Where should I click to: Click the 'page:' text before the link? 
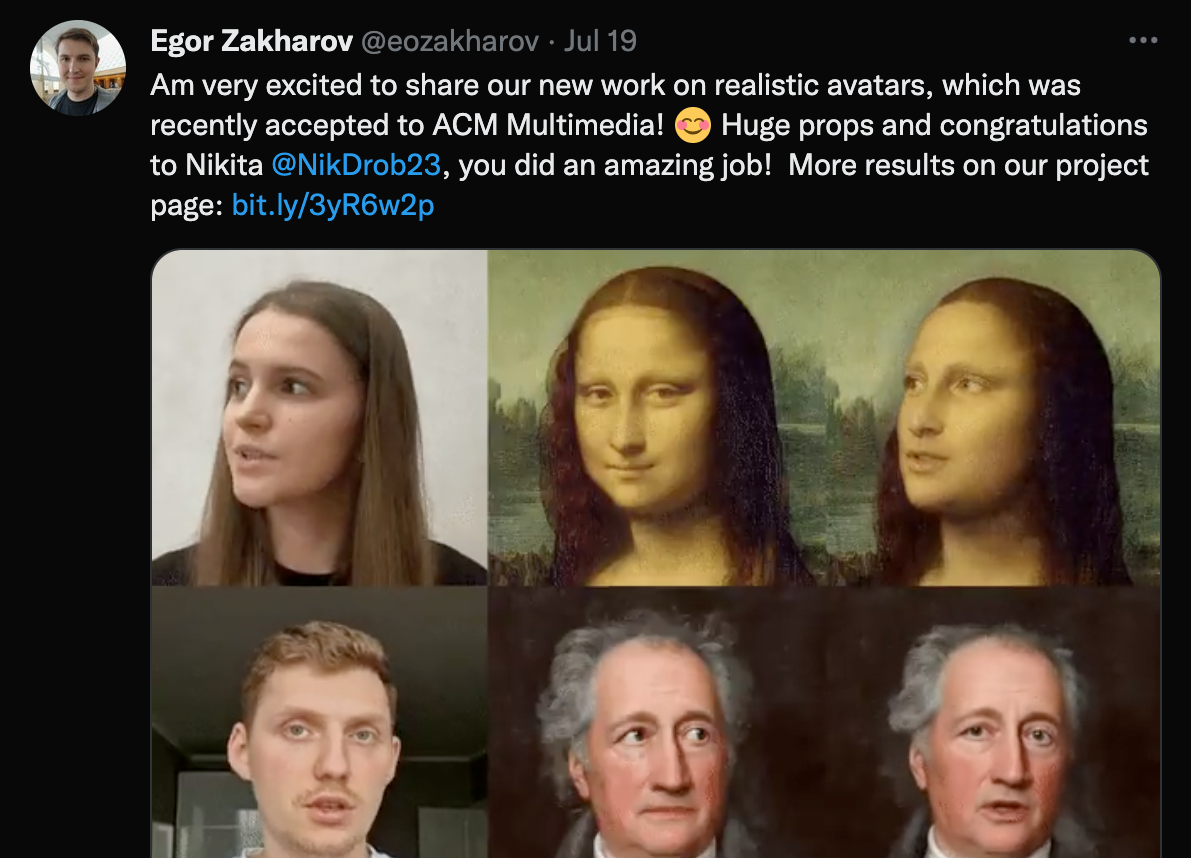[x=187, y=206]
